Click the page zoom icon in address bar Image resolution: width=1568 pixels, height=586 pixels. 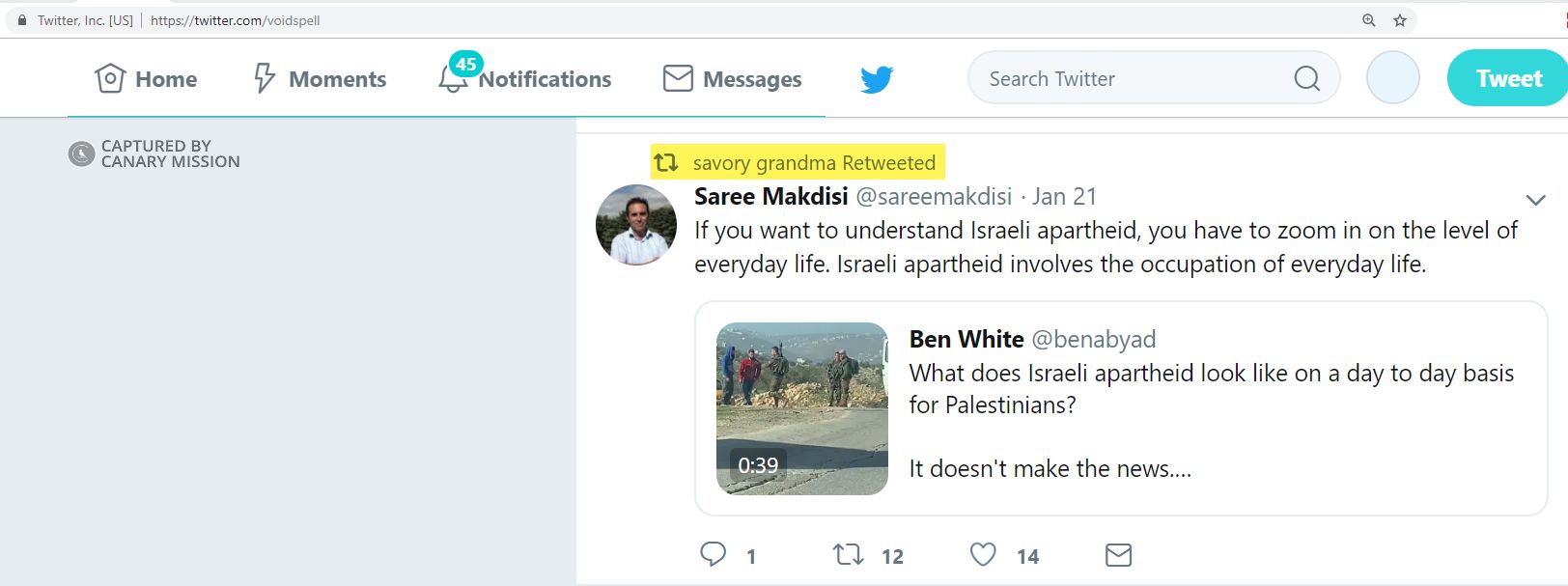tap(1369, 18)
